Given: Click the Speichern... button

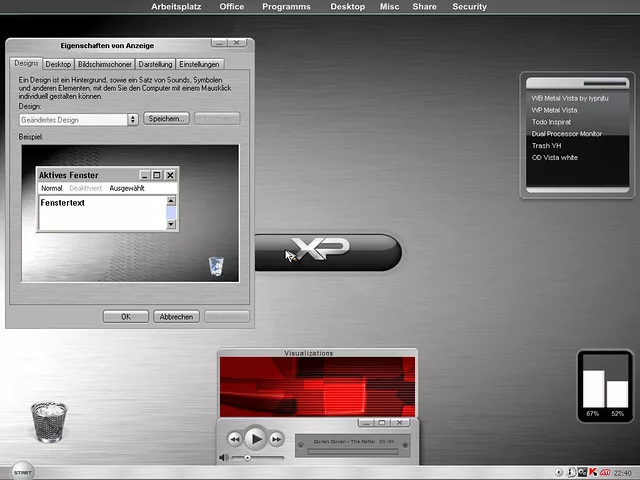Looking at the screenshot, I should click(x=167, y=119).
